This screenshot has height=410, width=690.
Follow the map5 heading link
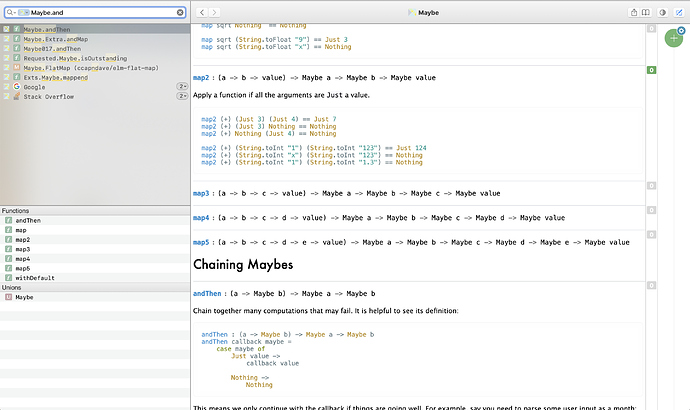coord(201,242)
